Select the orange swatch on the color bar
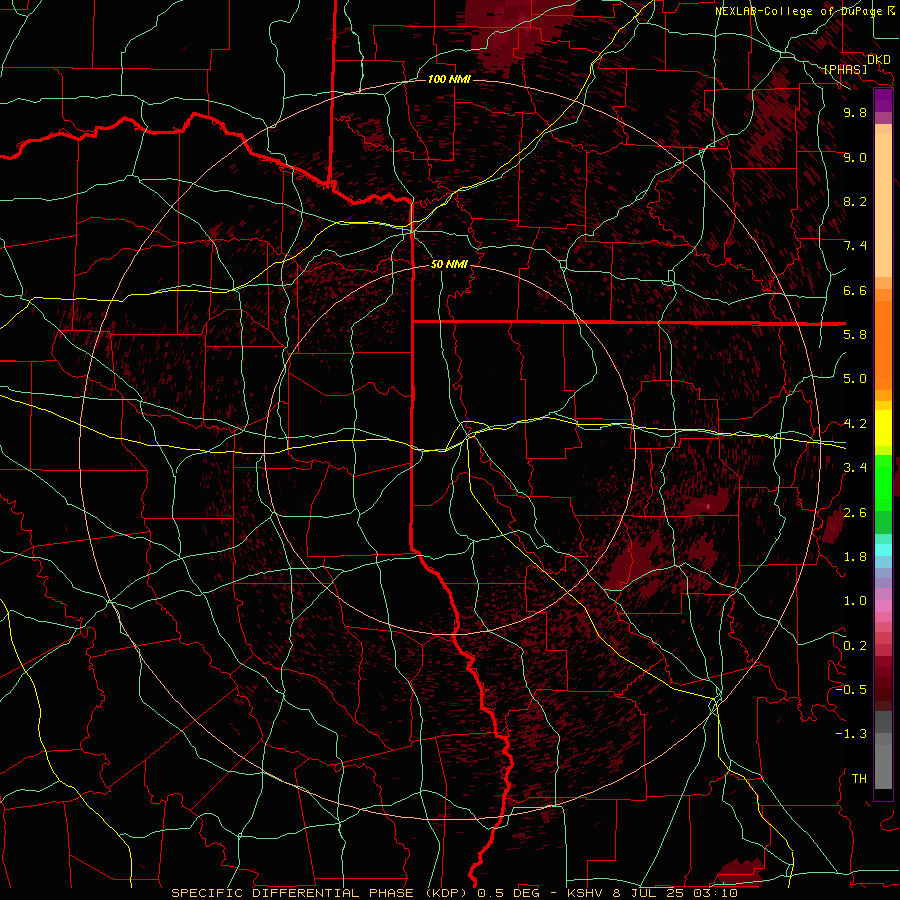900x900 pixels. pyautogui.click(x=883, y=346)
